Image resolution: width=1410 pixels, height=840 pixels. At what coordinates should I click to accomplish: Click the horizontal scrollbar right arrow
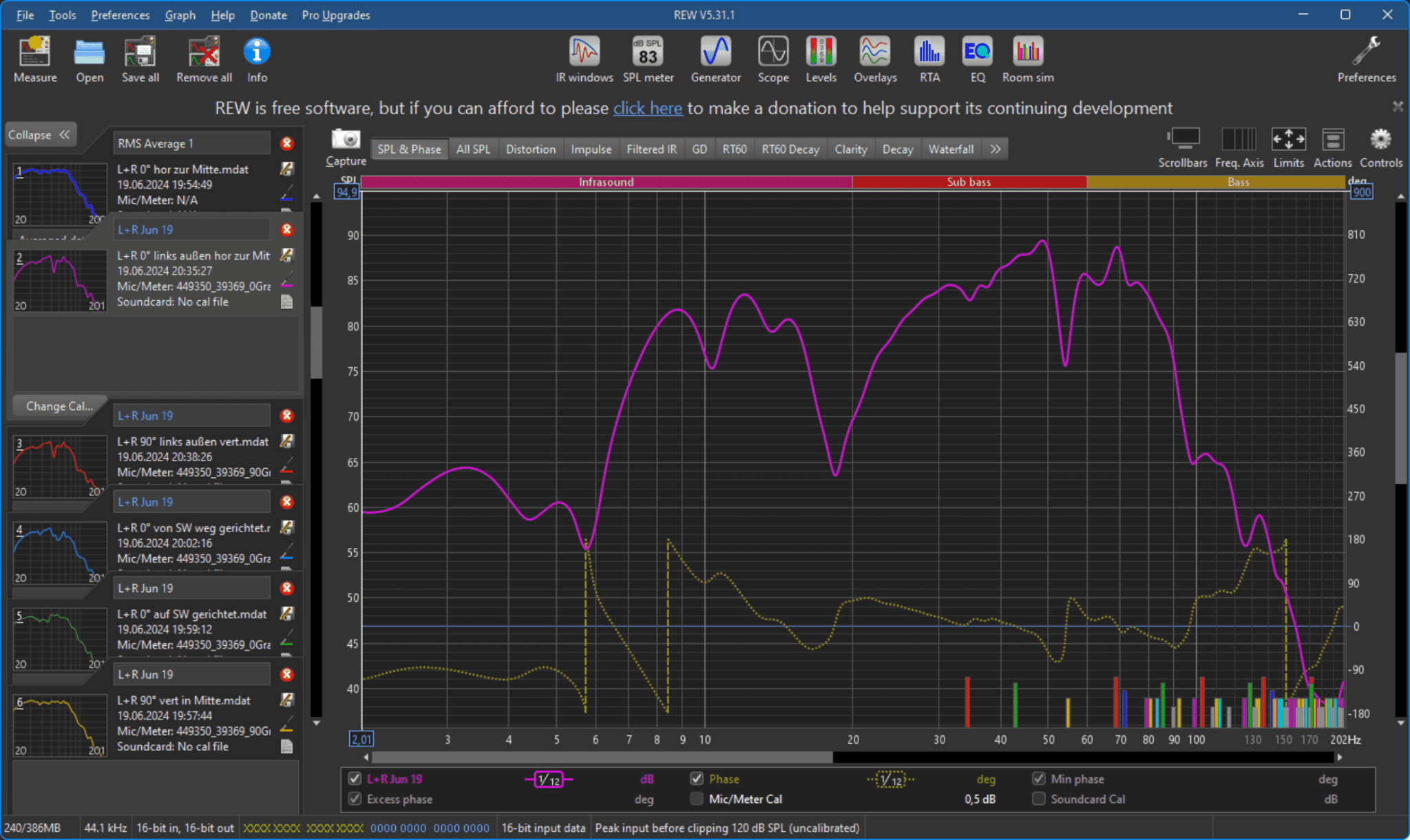(x=1339, y=757)
